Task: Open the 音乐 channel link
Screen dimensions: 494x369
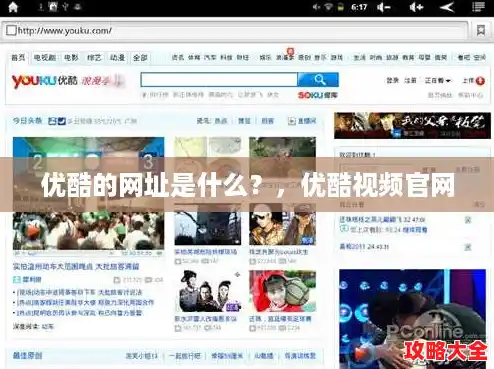Action: click(x=321, y=58)
